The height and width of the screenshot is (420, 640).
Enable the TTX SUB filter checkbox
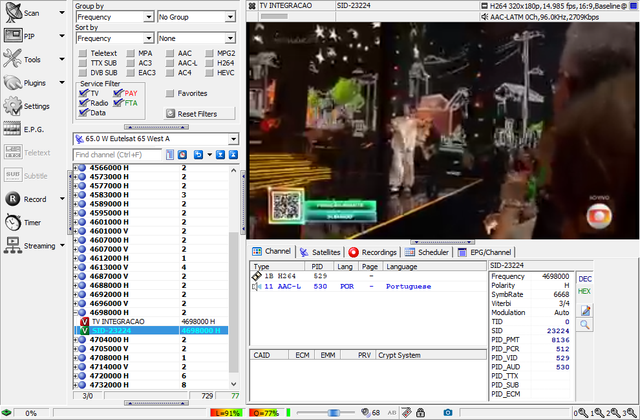tap(83, 63)
